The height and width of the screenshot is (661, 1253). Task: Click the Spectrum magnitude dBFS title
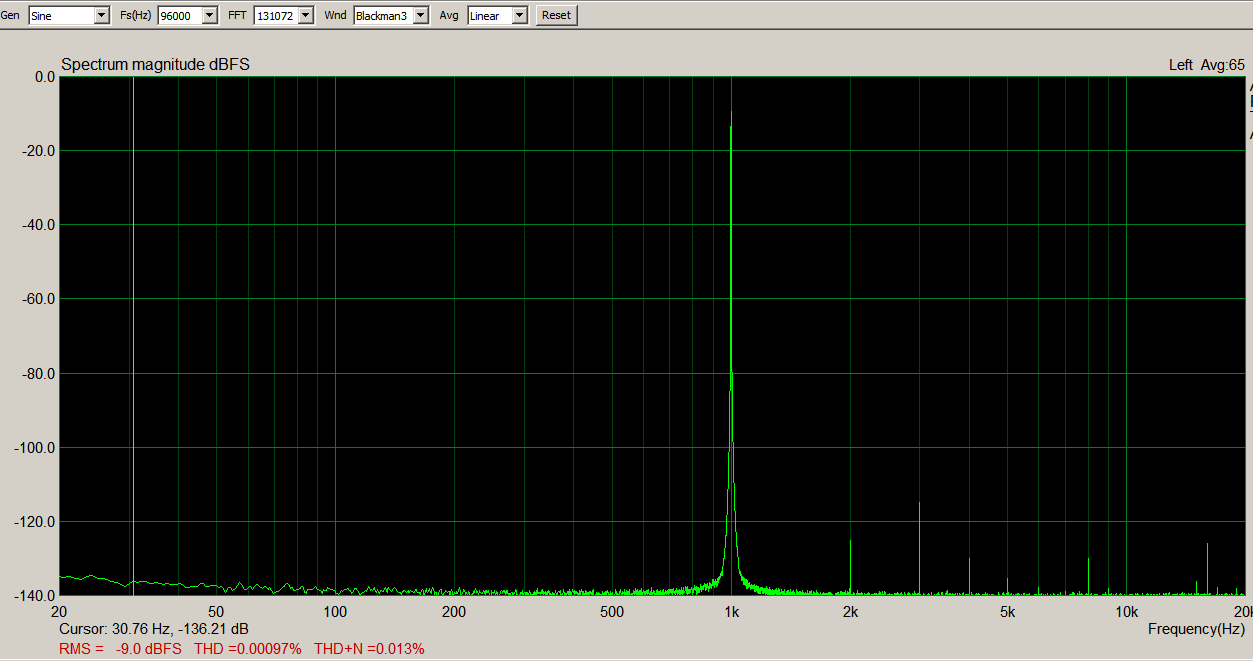pyautogui.click(x=155, y=65)
